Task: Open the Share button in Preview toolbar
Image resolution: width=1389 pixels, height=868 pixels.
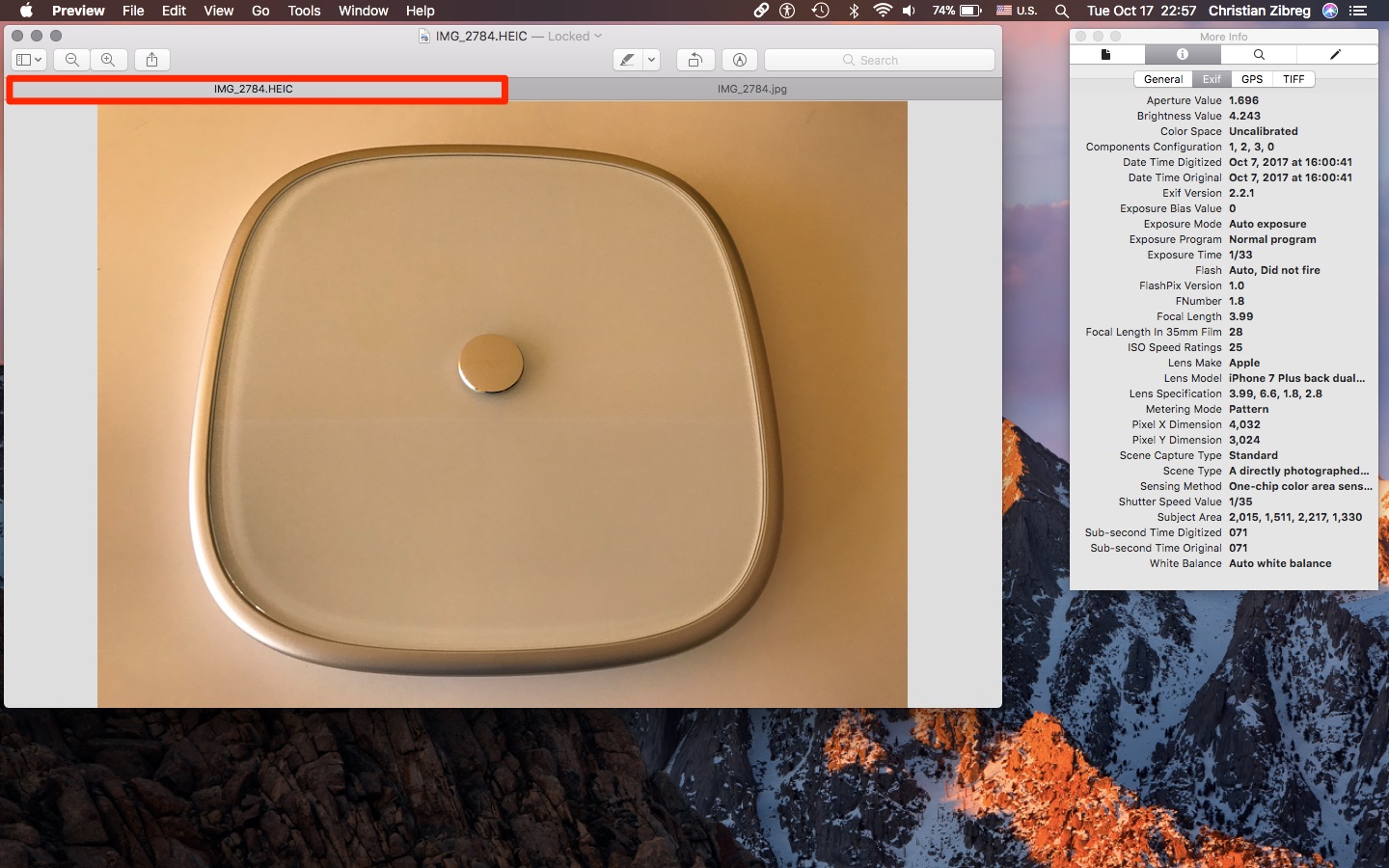Action: (x=151, y=60)
